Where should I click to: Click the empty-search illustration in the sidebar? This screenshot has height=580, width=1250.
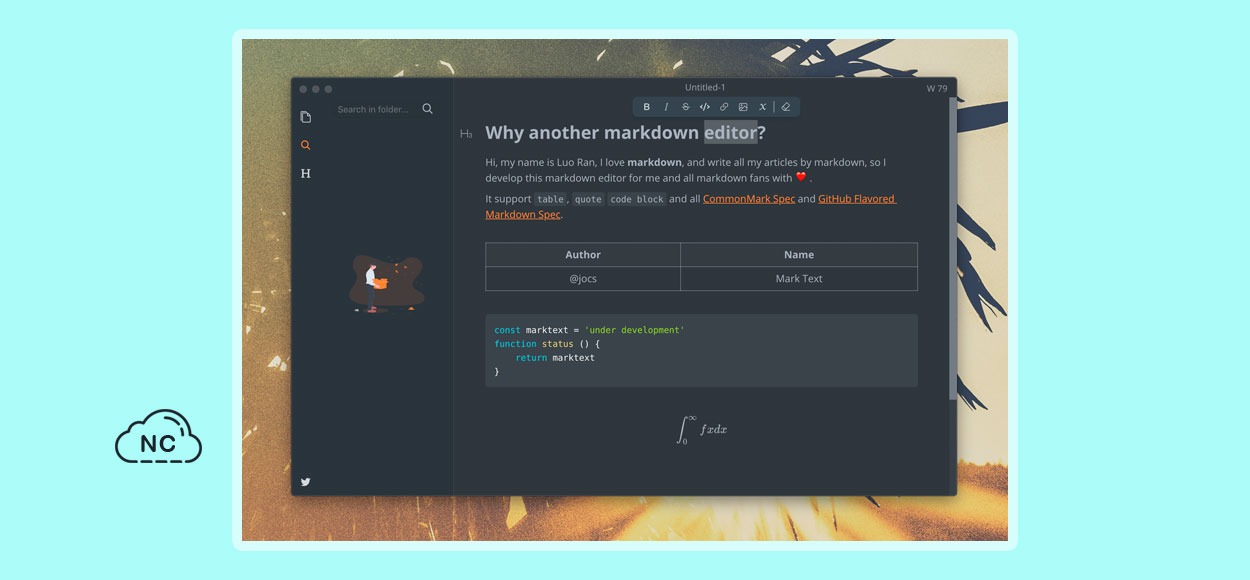[x=386, y=284]
